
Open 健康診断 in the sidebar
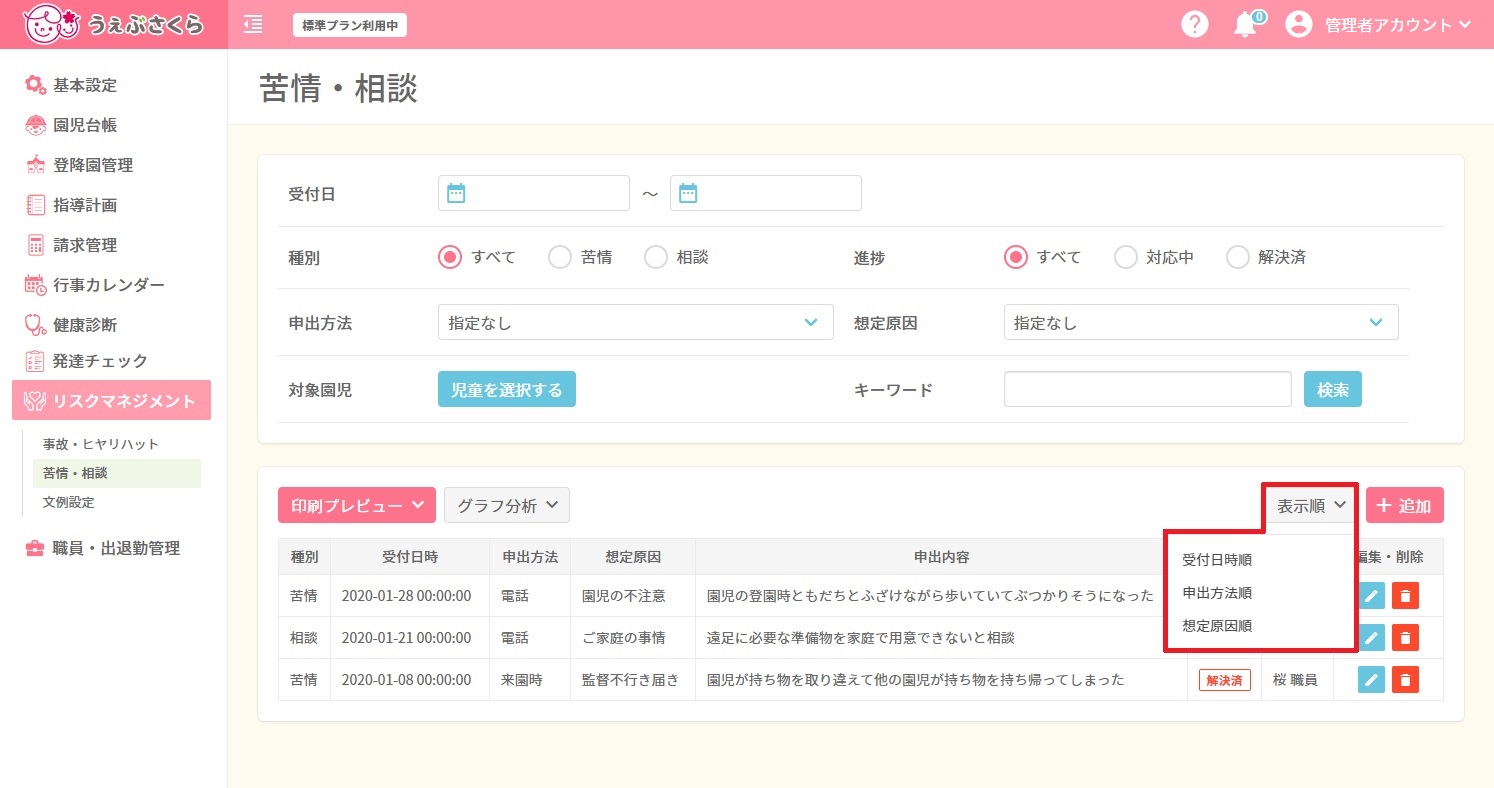71,325
